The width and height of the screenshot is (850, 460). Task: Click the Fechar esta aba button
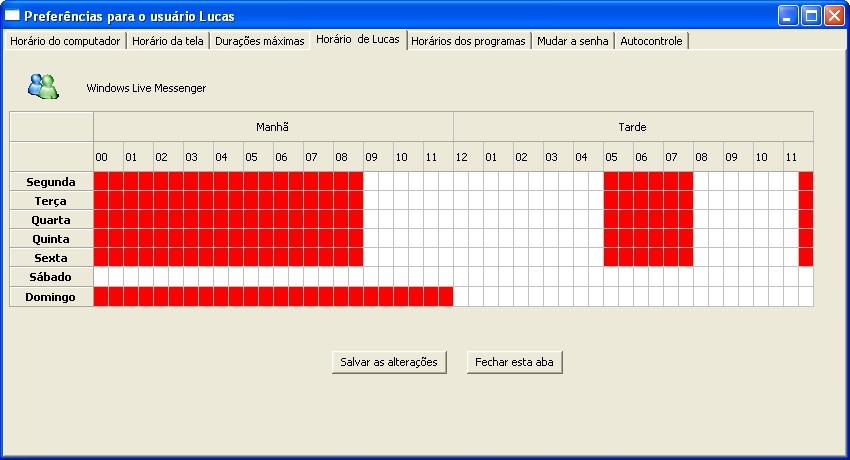point(514,362)
